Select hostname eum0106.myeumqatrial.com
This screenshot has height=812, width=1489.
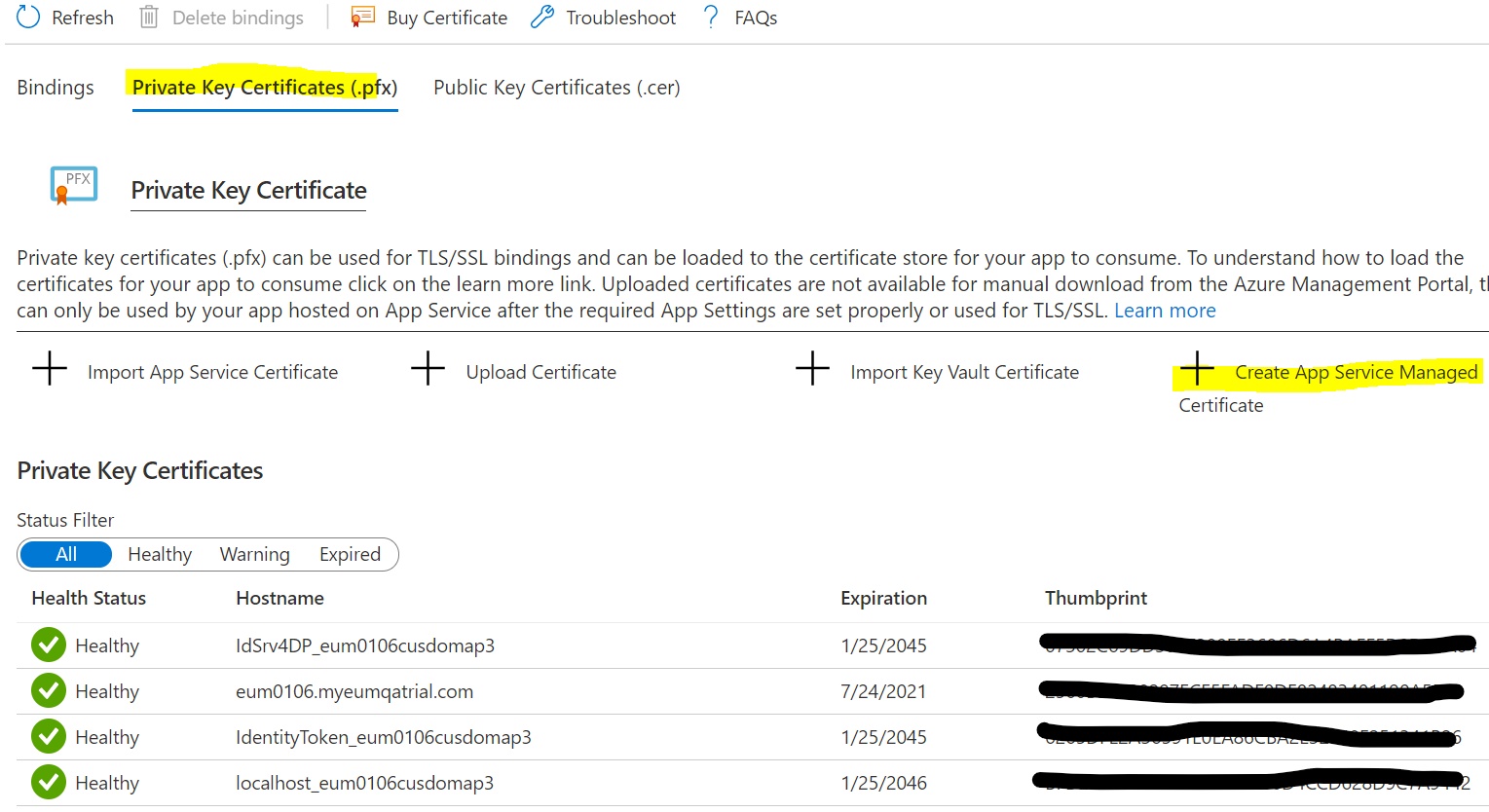coord(354,691)
